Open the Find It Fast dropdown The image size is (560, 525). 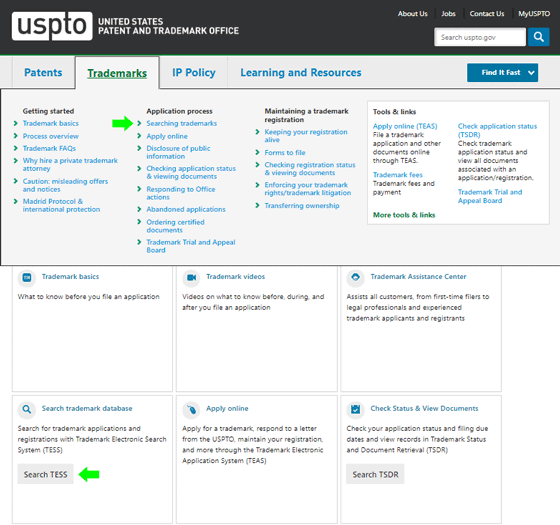click(x=502, y=72)
